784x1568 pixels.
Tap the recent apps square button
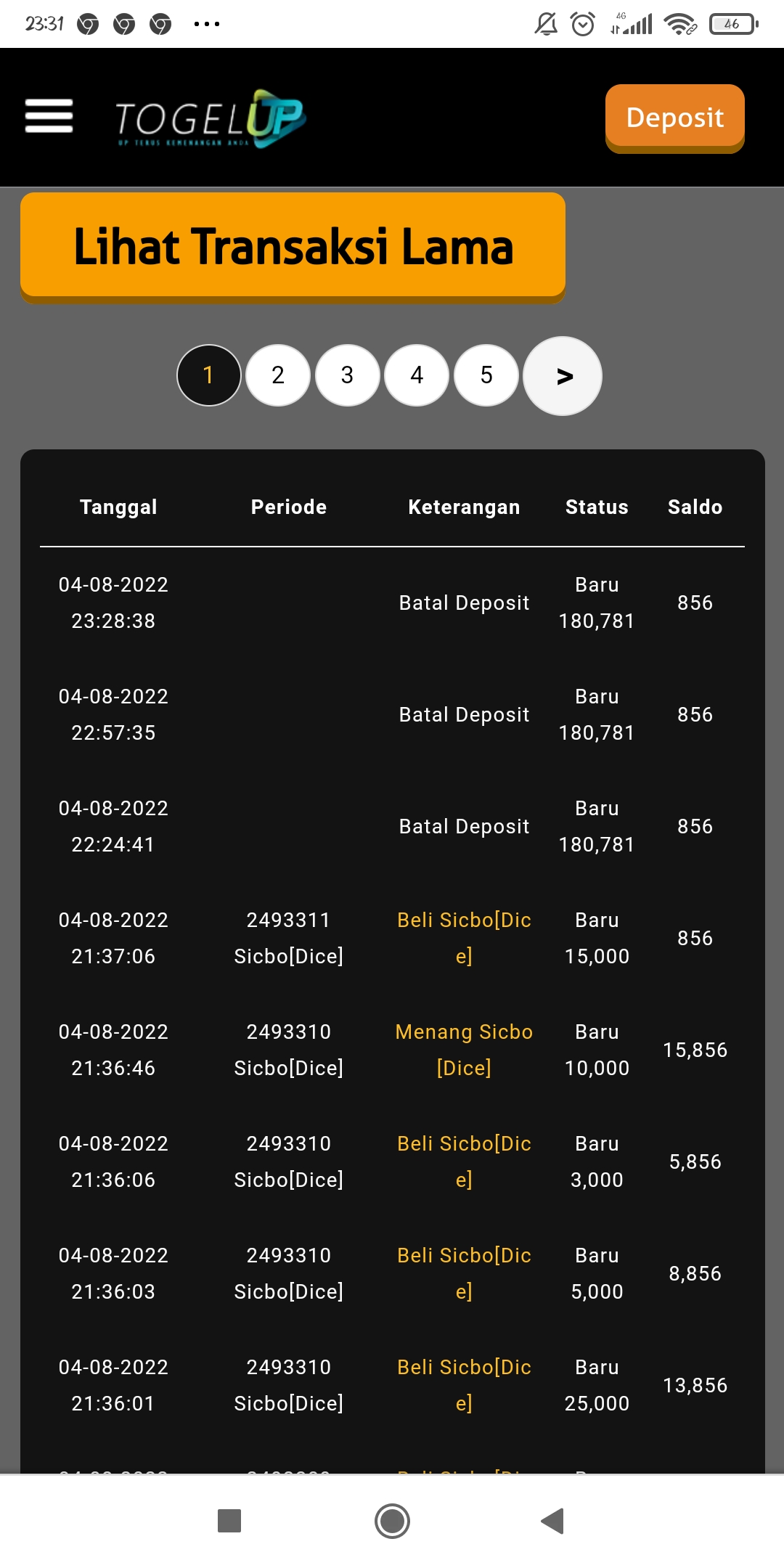tap(229, 1520)
